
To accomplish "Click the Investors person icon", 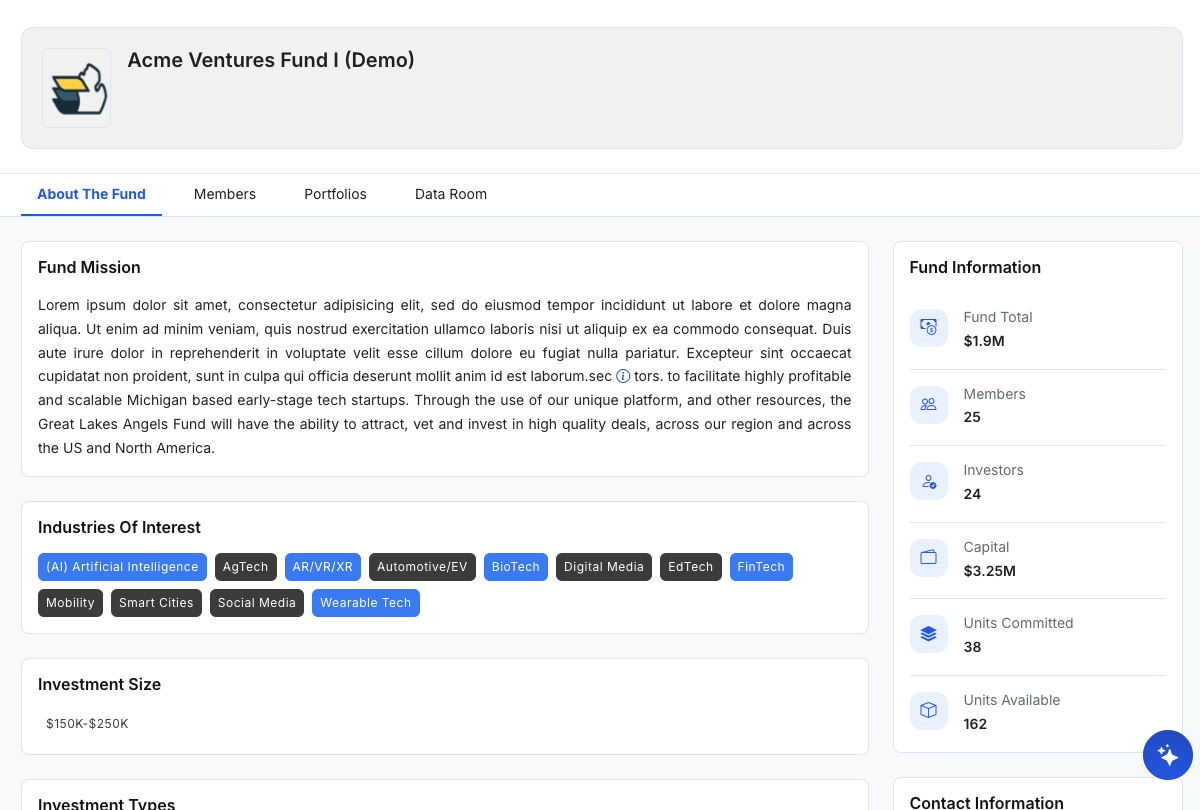I will pos(928,481).
